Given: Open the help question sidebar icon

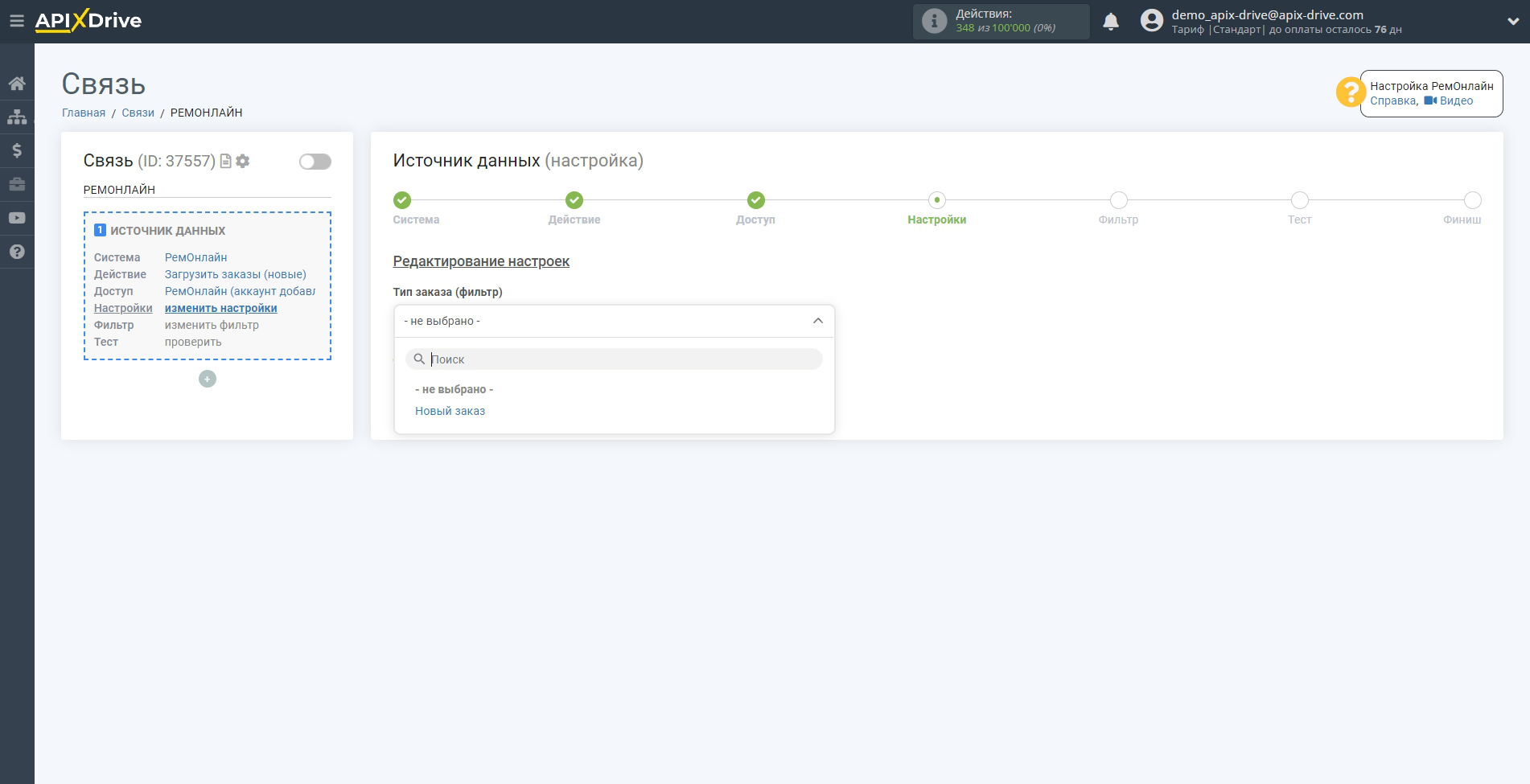Looking at the screenshot, I should [x=17, y=252].
